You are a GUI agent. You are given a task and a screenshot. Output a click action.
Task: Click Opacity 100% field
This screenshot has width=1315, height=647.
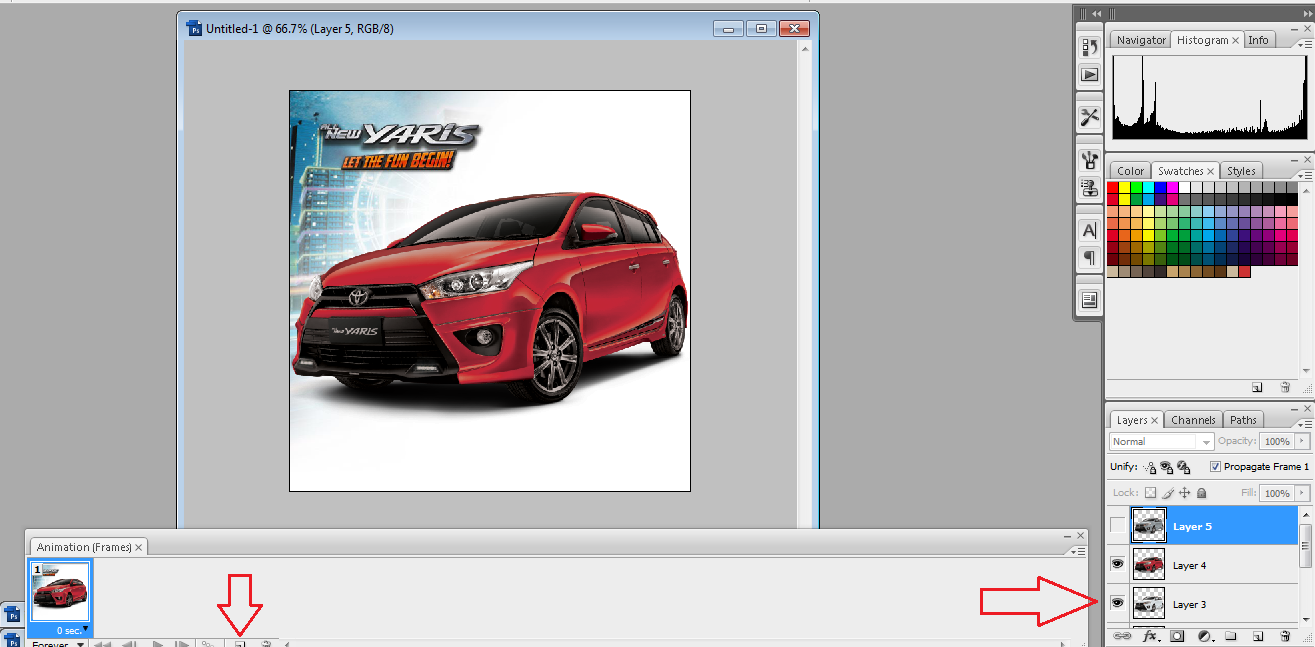1276,441
